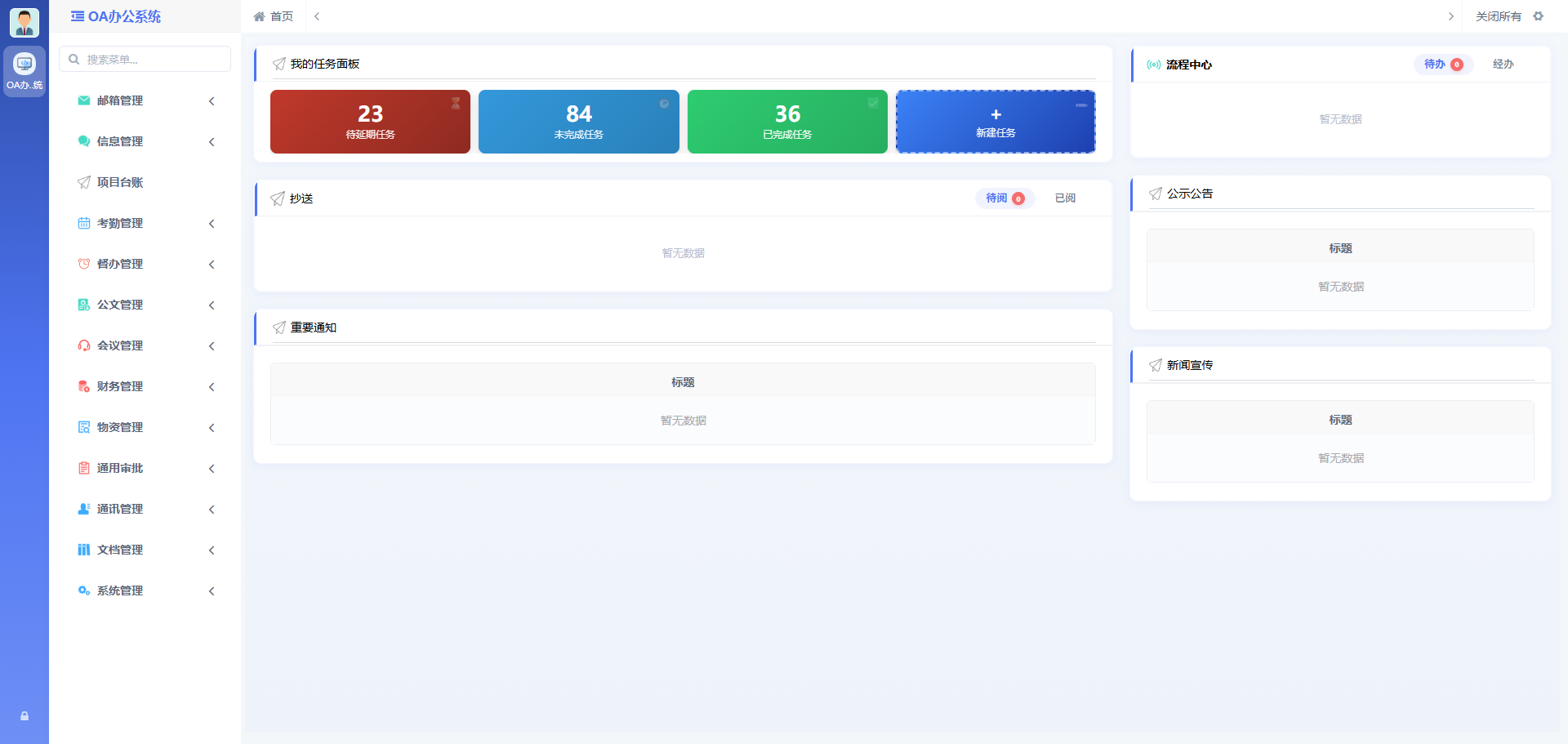Click the checkmark icon on 已完成任务 card
Screen dimensions: 1568x744
coord(873,103)
